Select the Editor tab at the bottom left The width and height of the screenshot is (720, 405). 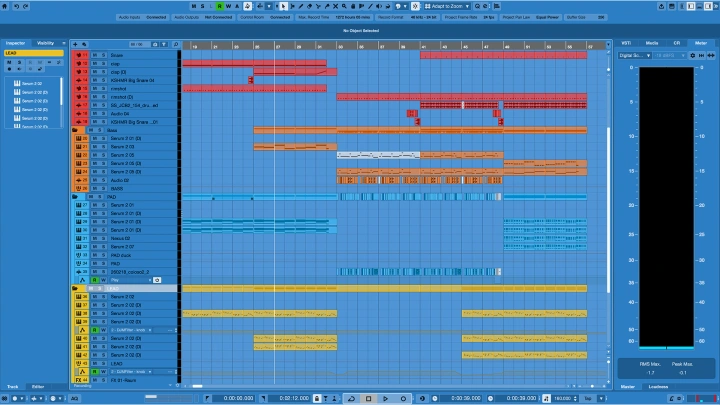(x=38, y=386)
